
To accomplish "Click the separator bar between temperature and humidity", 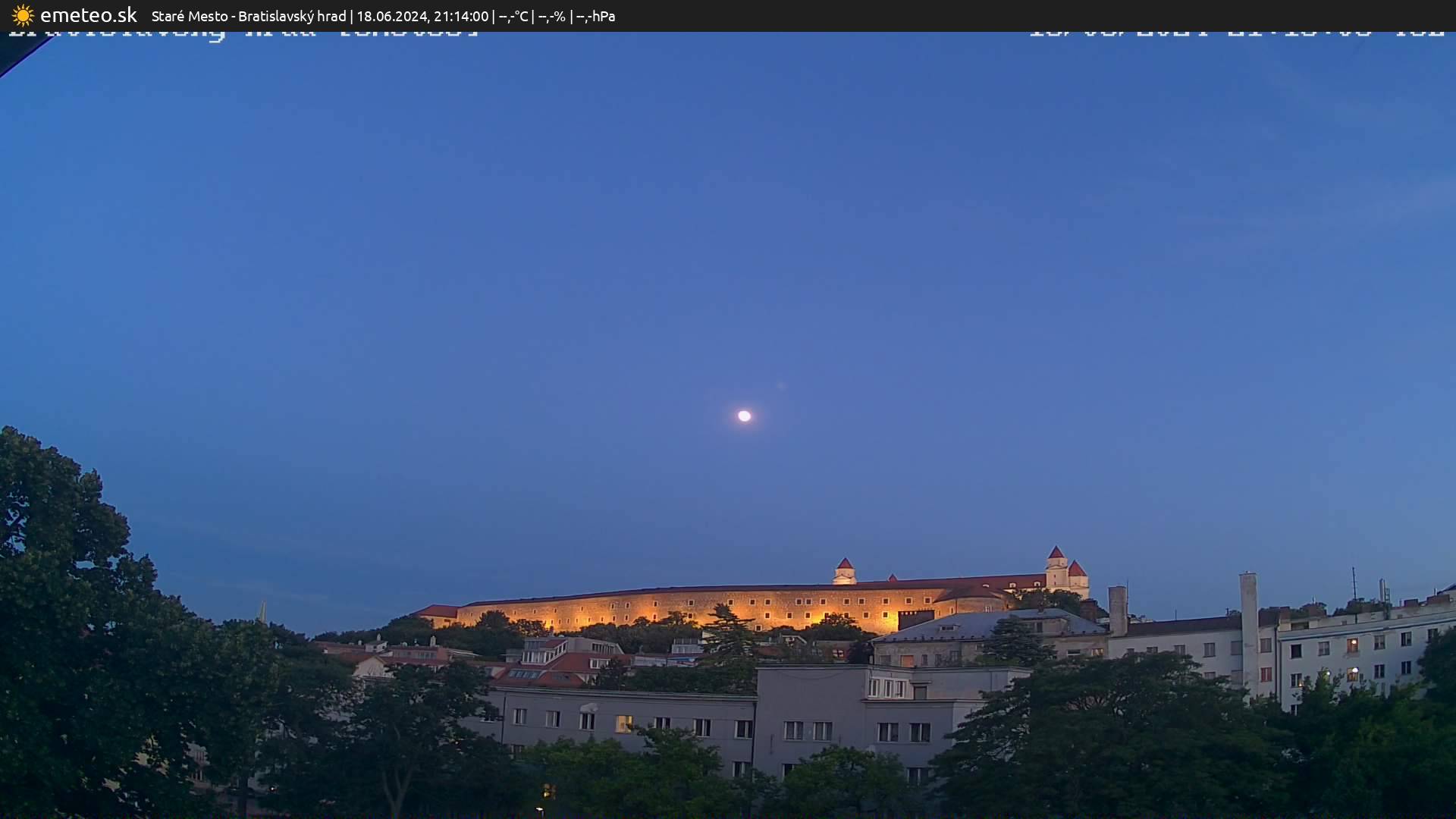I will click(x=534, y=16).
